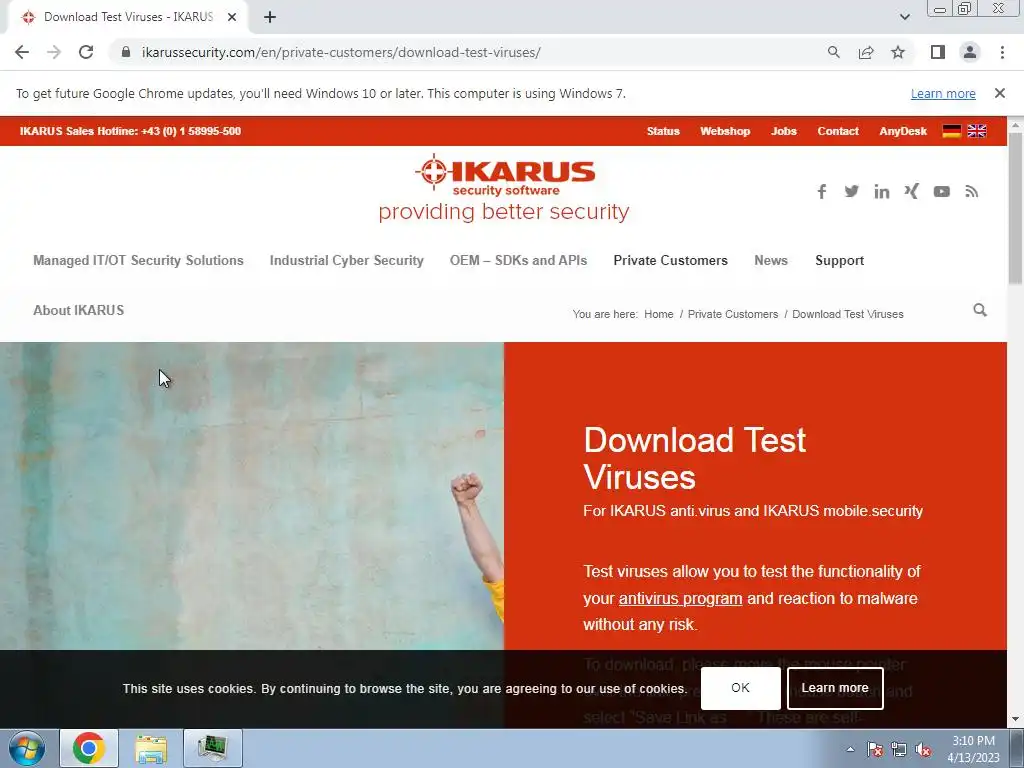Image resolution: width=1024 pixels, height=768 pixels.
Task: Click the zoom magnifier icon in the address bar
Action: [x=833, y=52]
